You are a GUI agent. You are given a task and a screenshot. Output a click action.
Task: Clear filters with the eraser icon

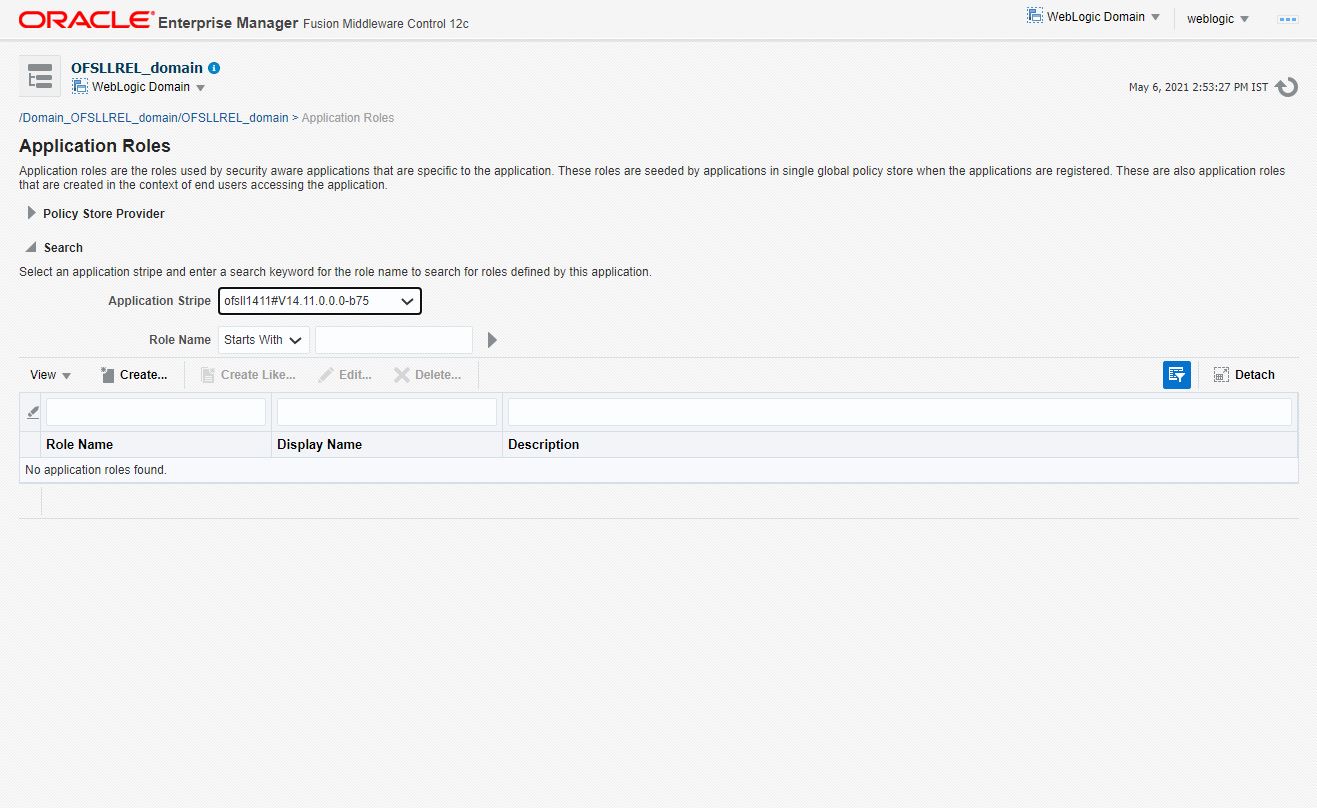pyautogui.click(x=32, y=412)
